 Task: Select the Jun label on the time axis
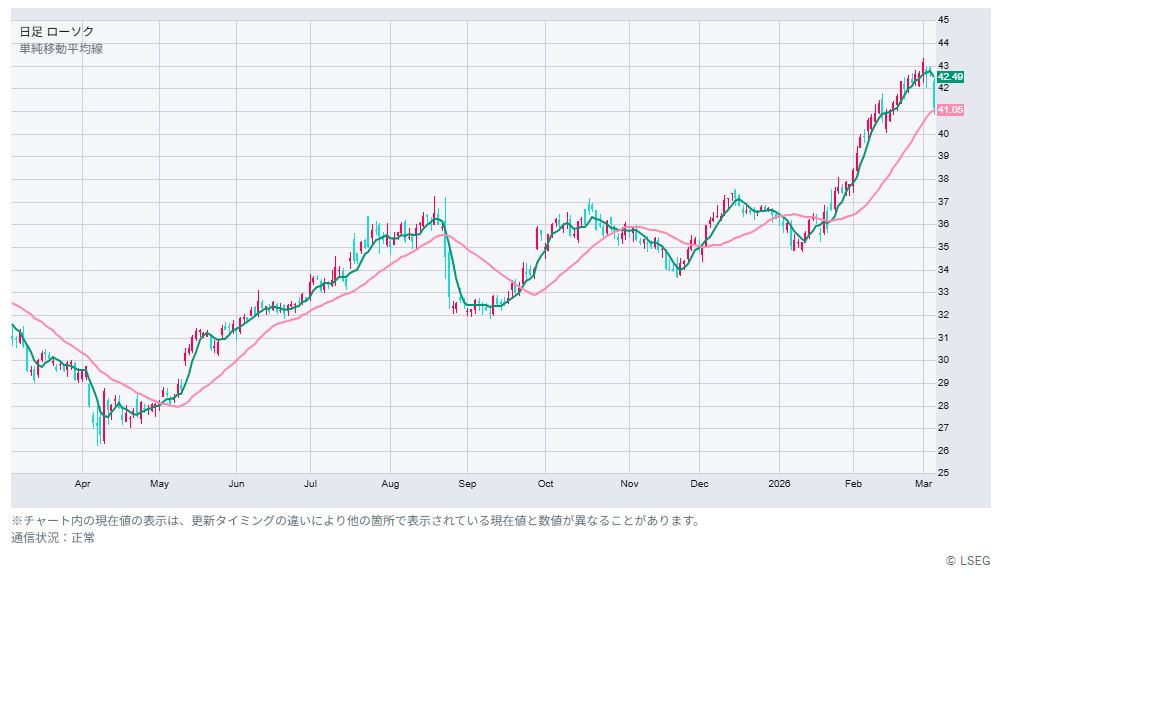[236, 484]
